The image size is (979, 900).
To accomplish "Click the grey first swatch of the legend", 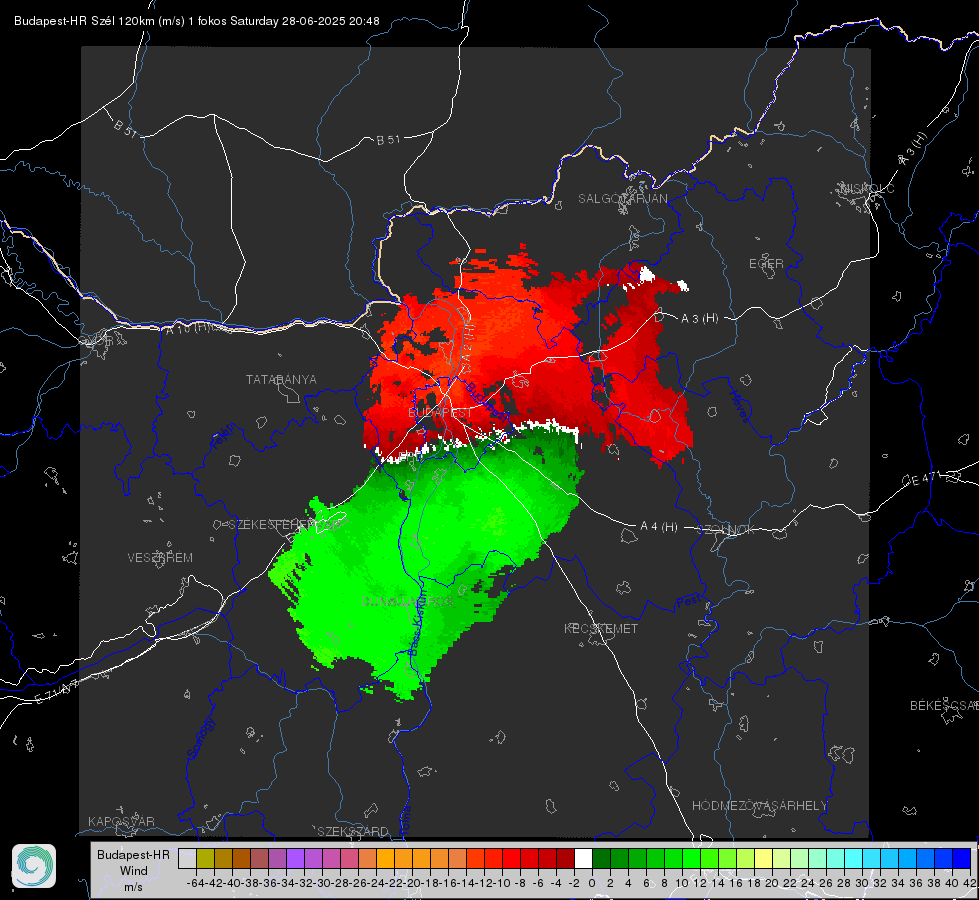I will (187, 858).
